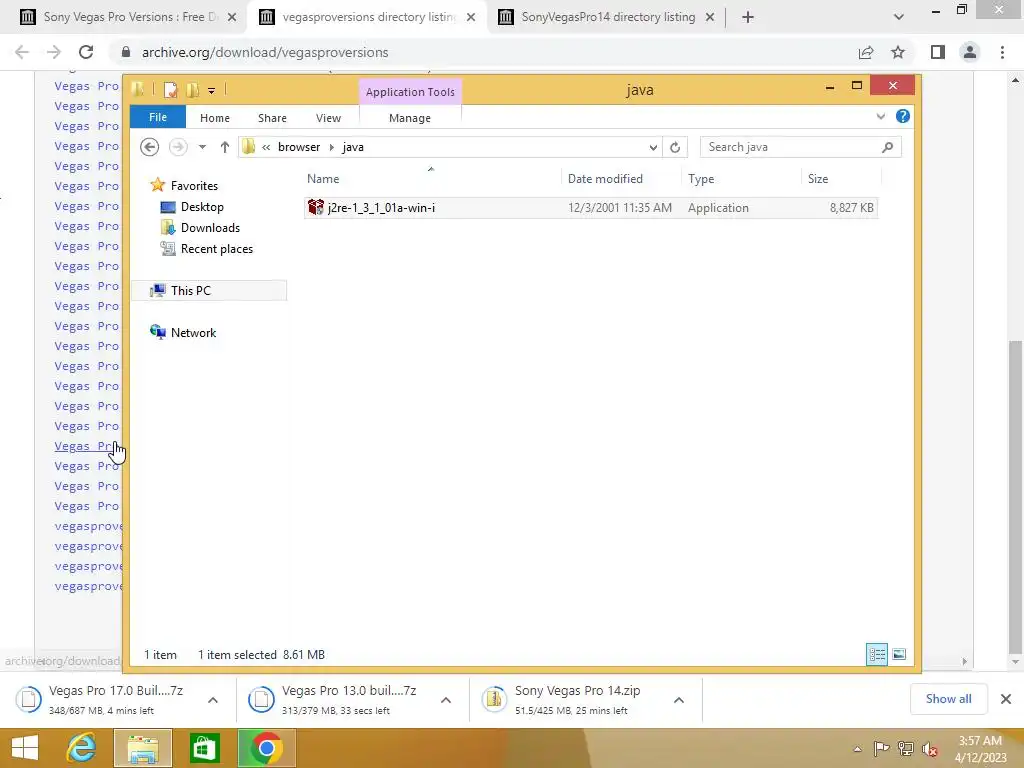Click the java breadcrumb in address bar
This screenshot has height=768, width=1024.
(353, 147)
